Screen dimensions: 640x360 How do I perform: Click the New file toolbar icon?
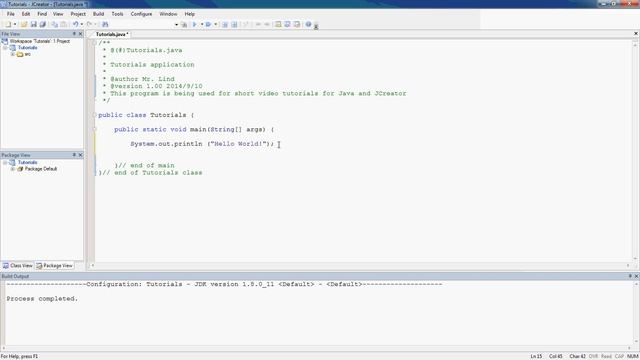click(8, 24)
